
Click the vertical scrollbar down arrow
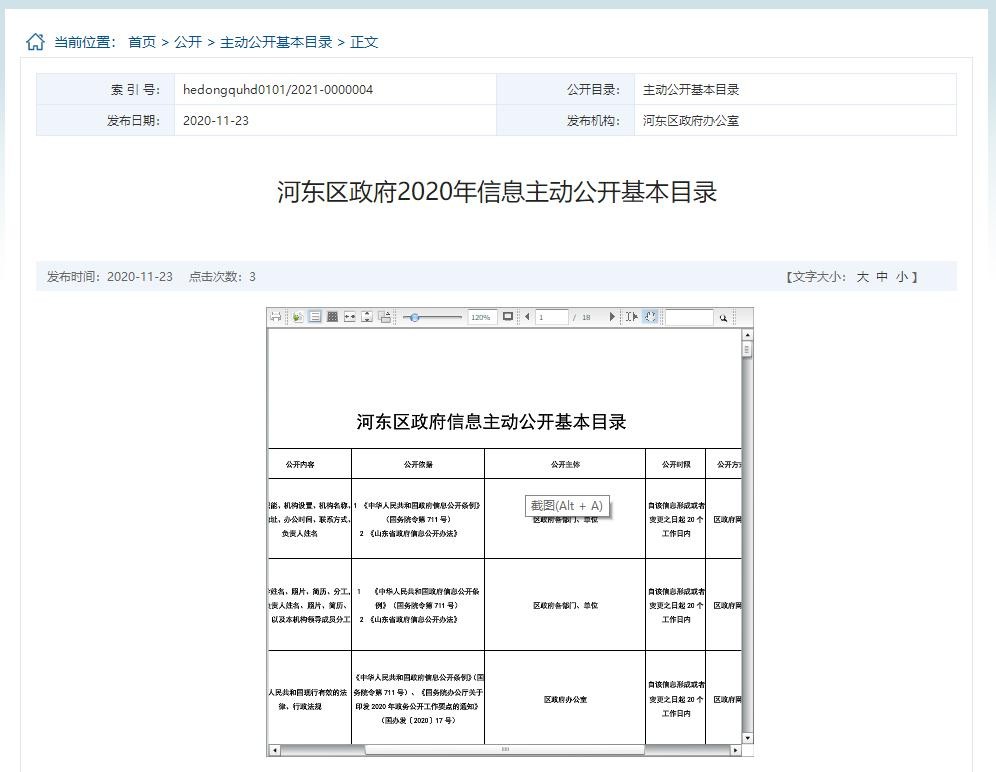[x=748, y=738]
